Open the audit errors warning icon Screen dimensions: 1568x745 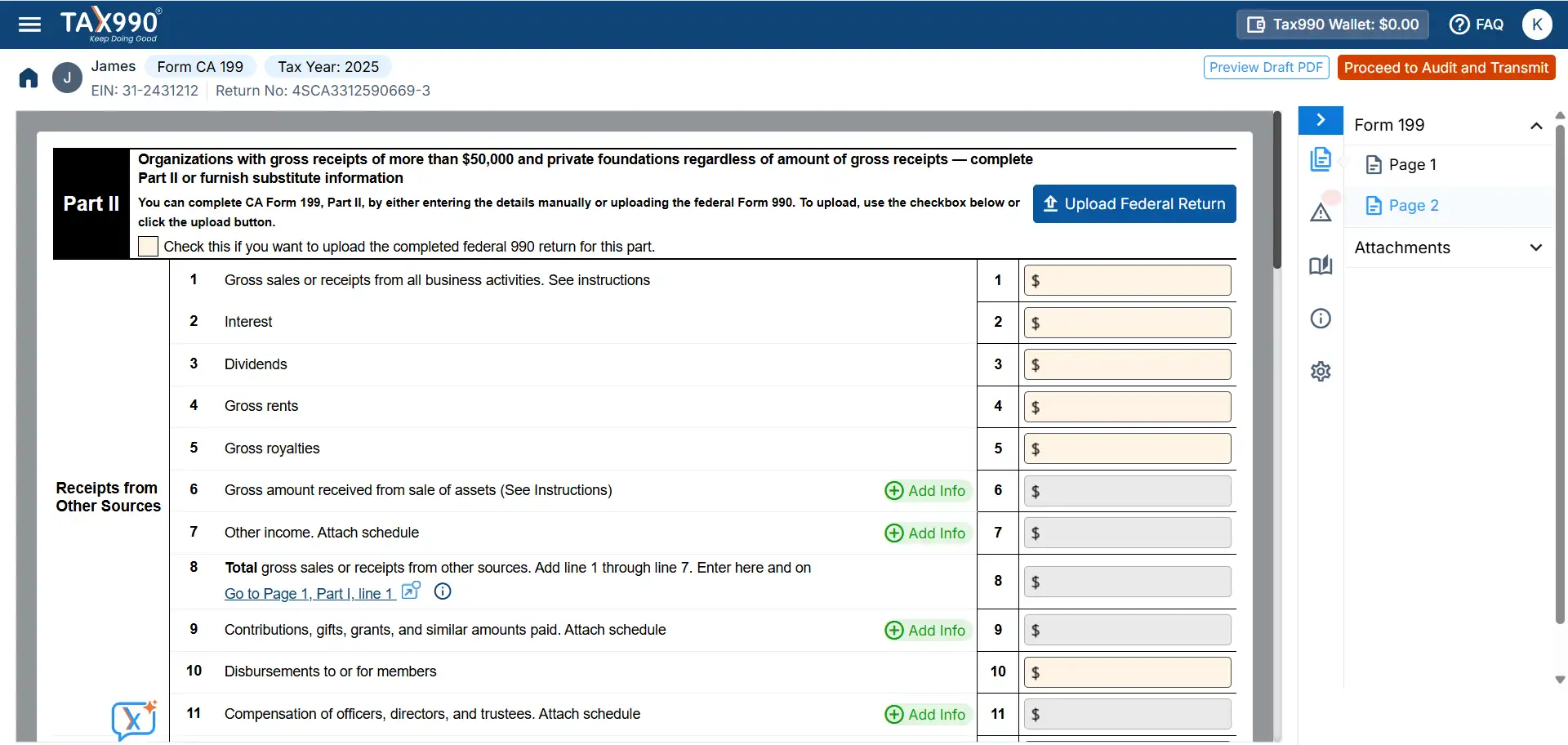[x=1321, y=212]
